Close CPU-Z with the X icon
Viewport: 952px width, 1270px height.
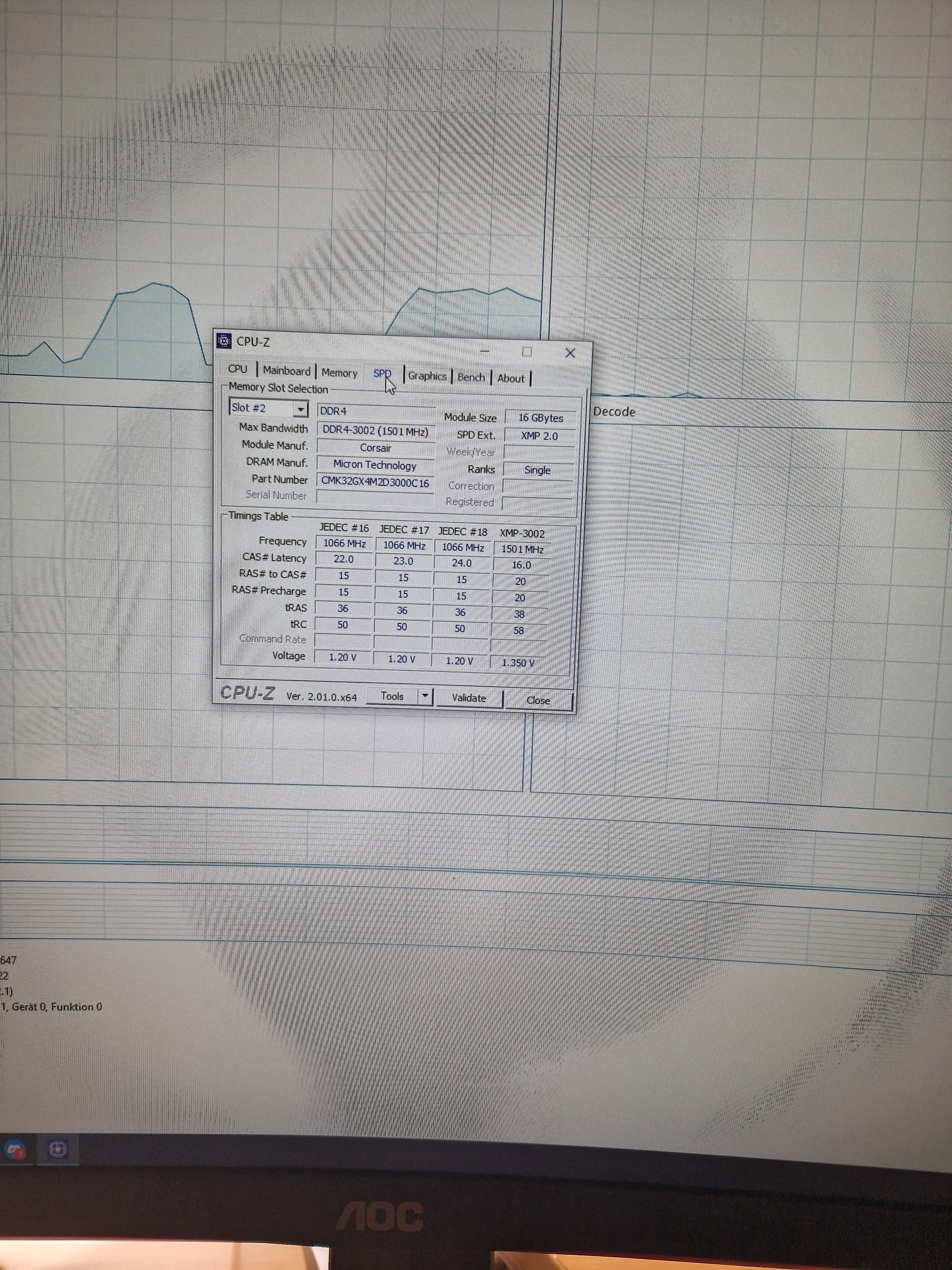(x=570, y=352)
